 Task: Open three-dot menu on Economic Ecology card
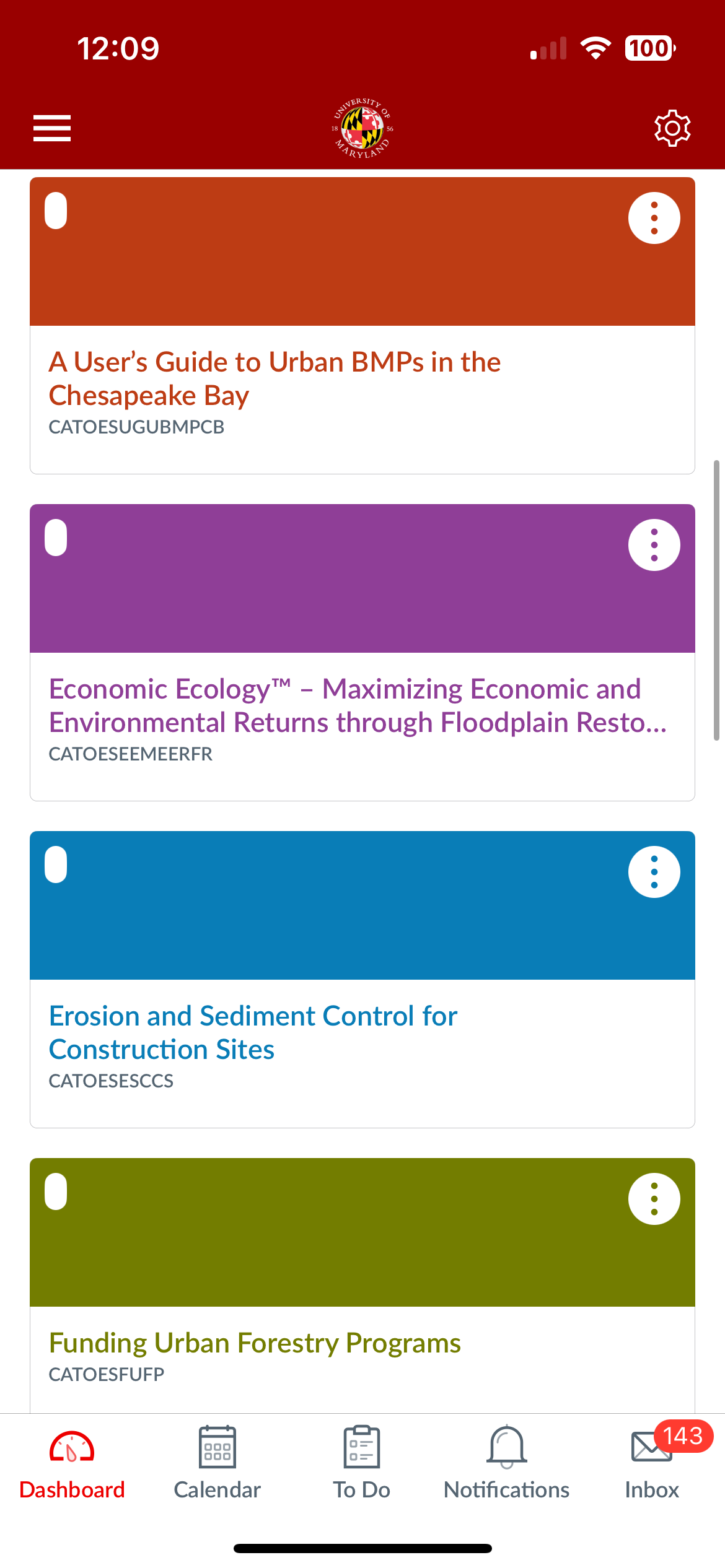click(x=654, y=545)
